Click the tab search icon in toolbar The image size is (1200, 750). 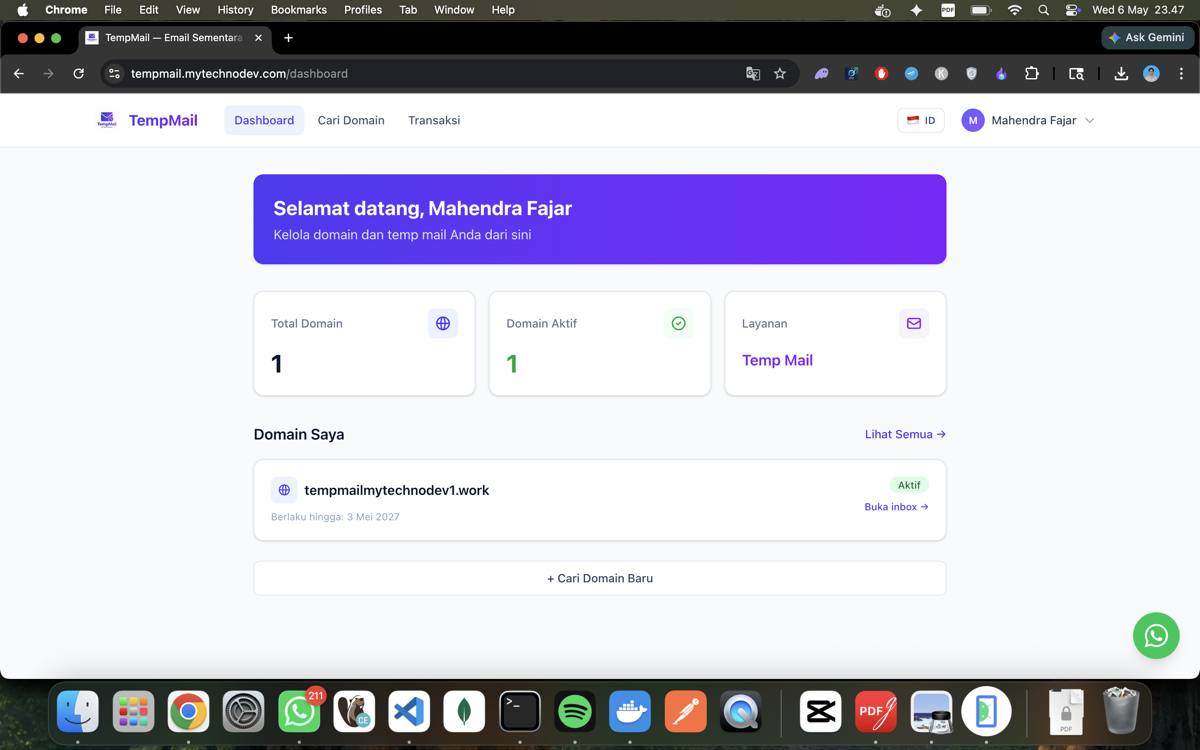pos(1076,73)
